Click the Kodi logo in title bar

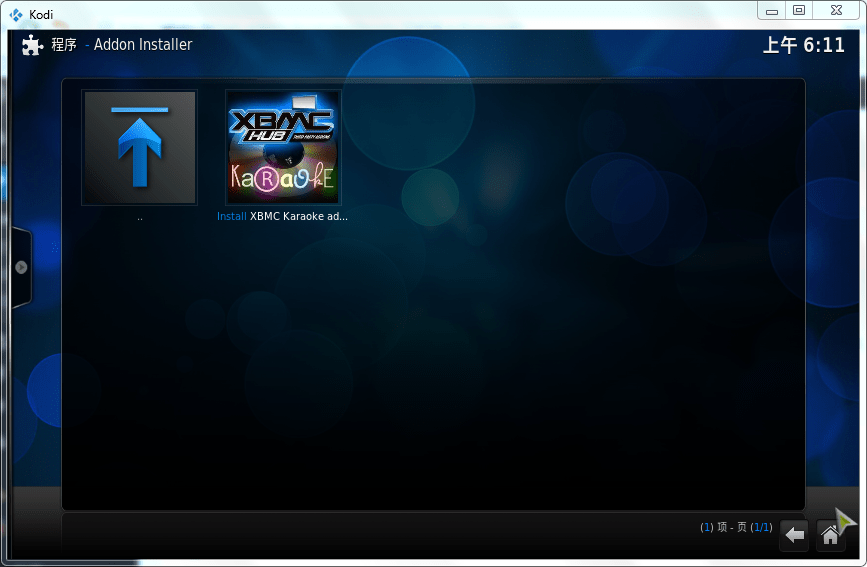pyautogui.click(x=16, y=14)
